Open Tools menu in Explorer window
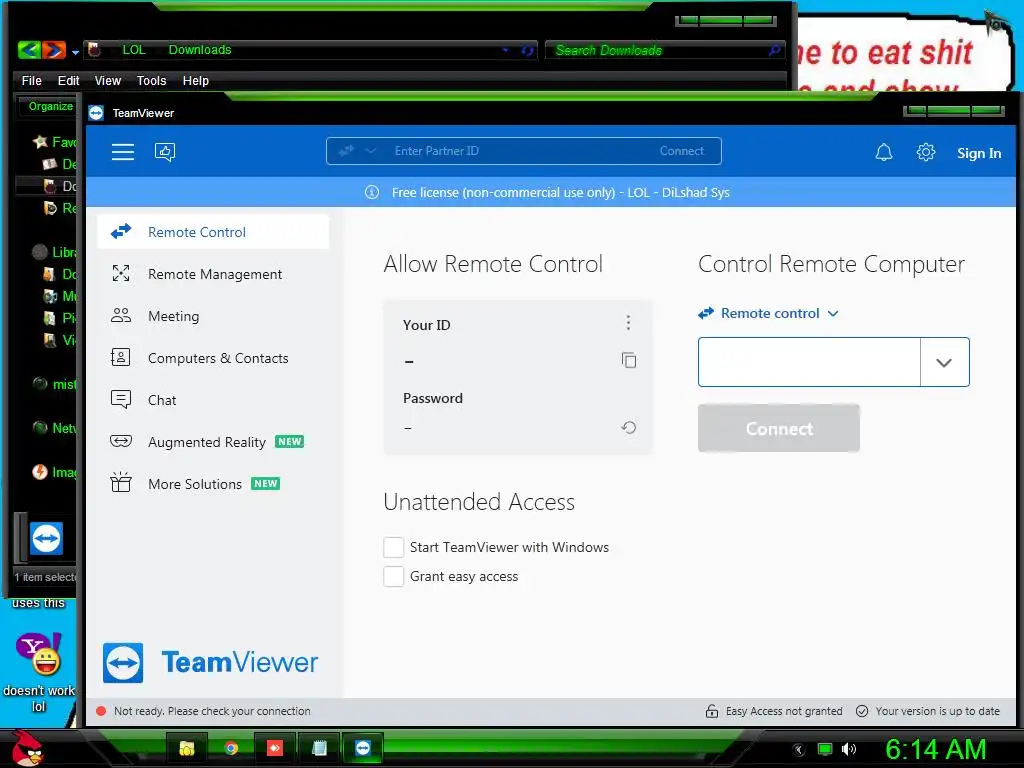The height and width of the screenshot is (768, 1024). 152,81
